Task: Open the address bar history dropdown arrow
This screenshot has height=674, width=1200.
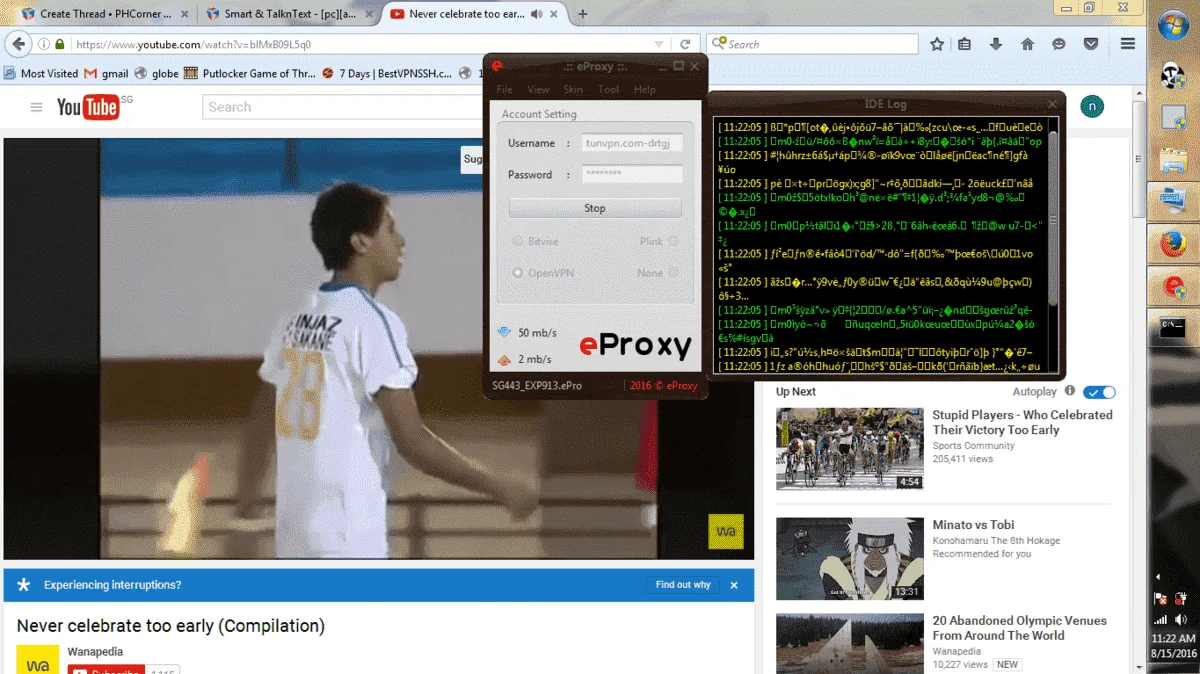Action: 658,44
